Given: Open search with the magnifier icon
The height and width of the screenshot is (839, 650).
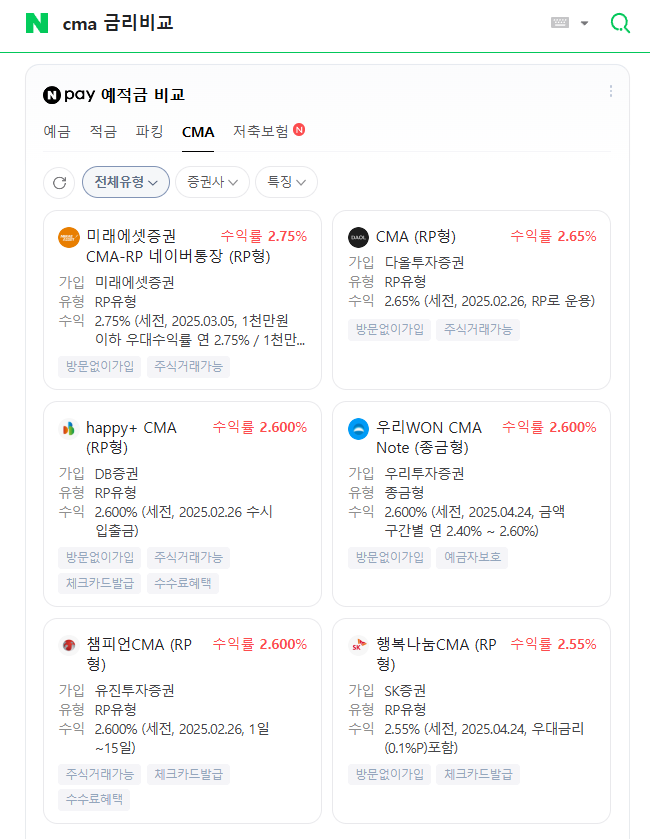Looking at the screenshot, I should pos(621,21).
